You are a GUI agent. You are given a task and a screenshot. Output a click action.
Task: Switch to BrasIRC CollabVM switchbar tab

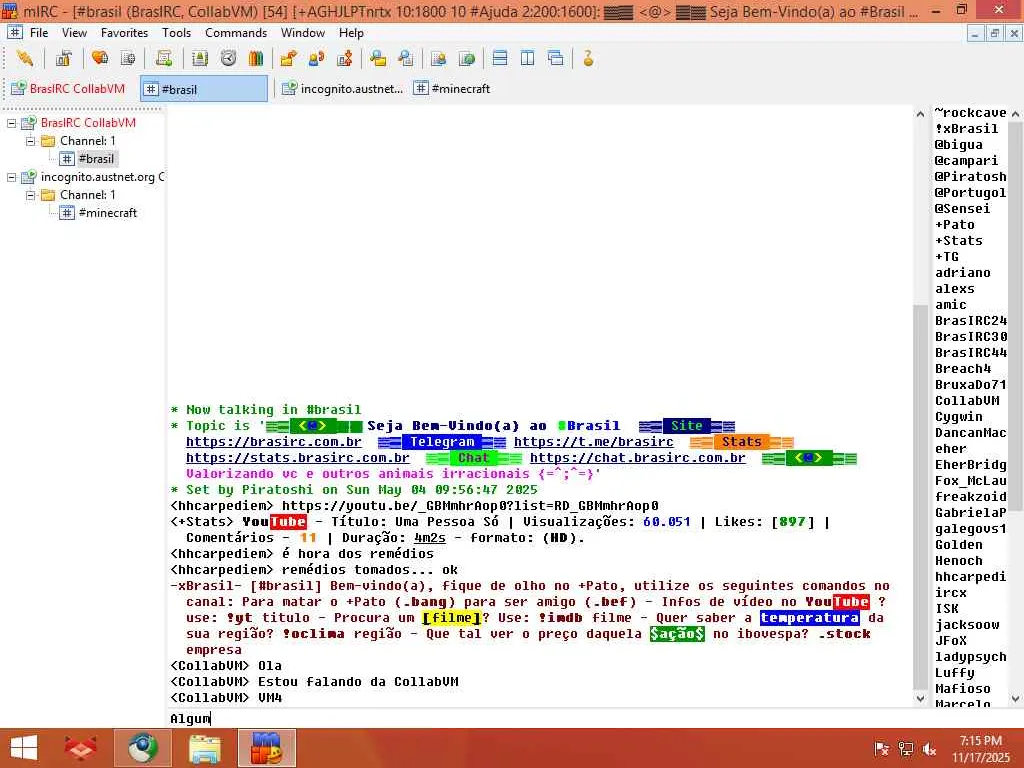69,89
